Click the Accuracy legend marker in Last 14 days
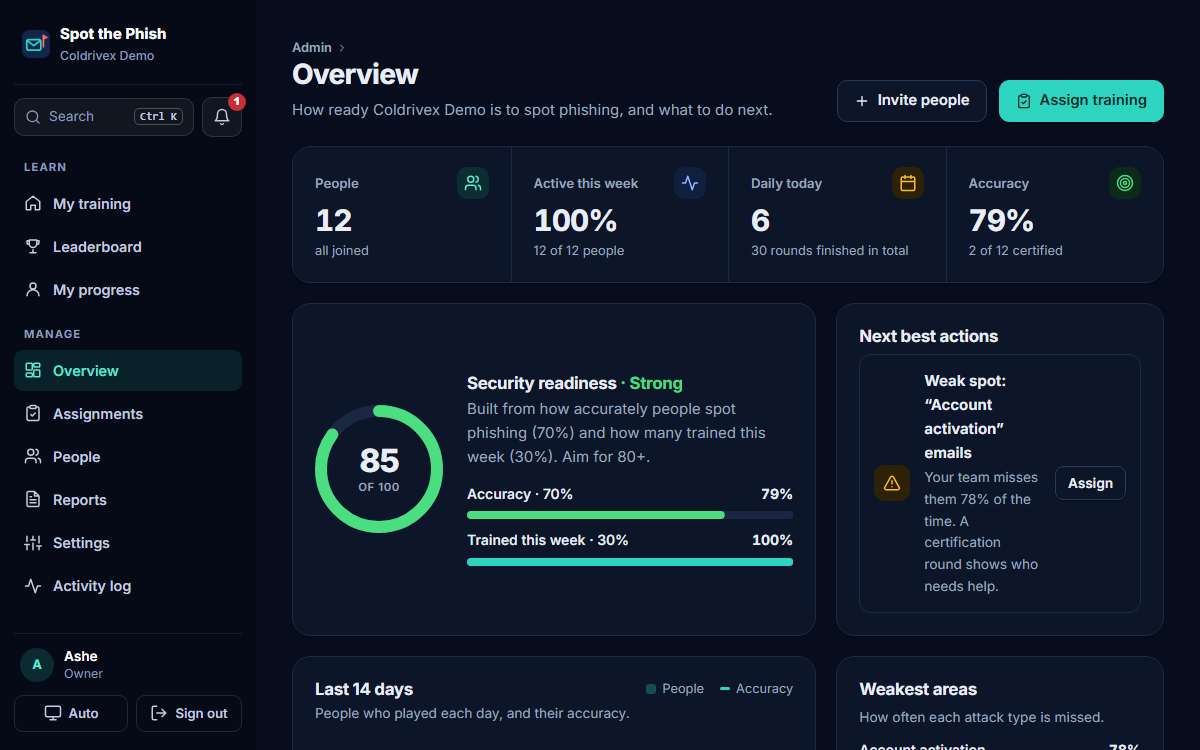This screenshot has width=1200, height=750. tap(725, 689)
